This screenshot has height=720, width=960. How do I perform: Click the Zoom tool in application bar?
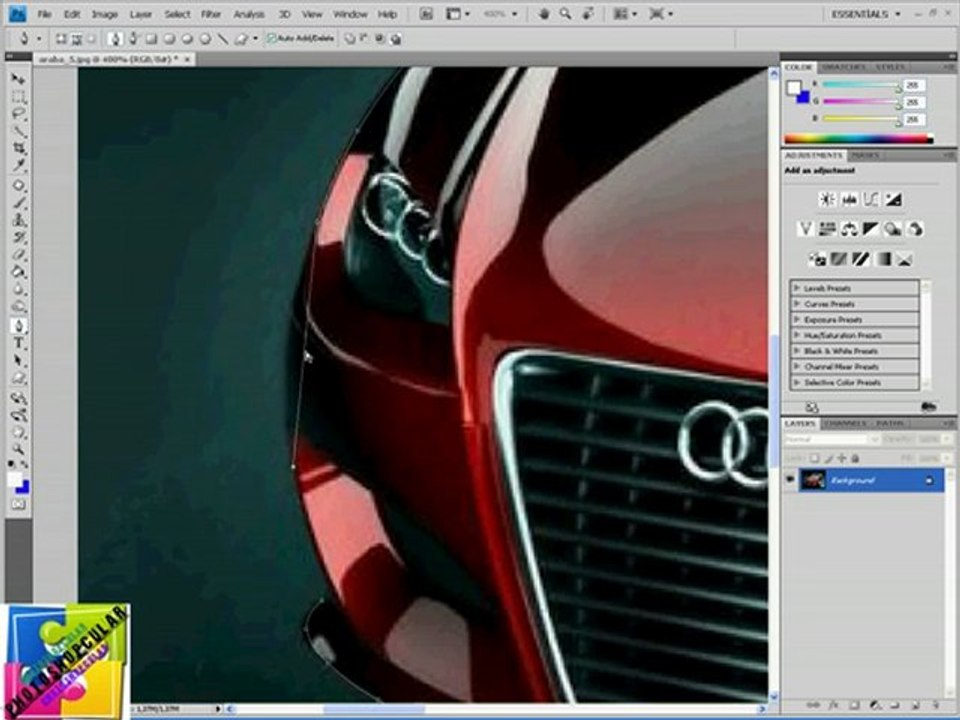coord(565,13)
